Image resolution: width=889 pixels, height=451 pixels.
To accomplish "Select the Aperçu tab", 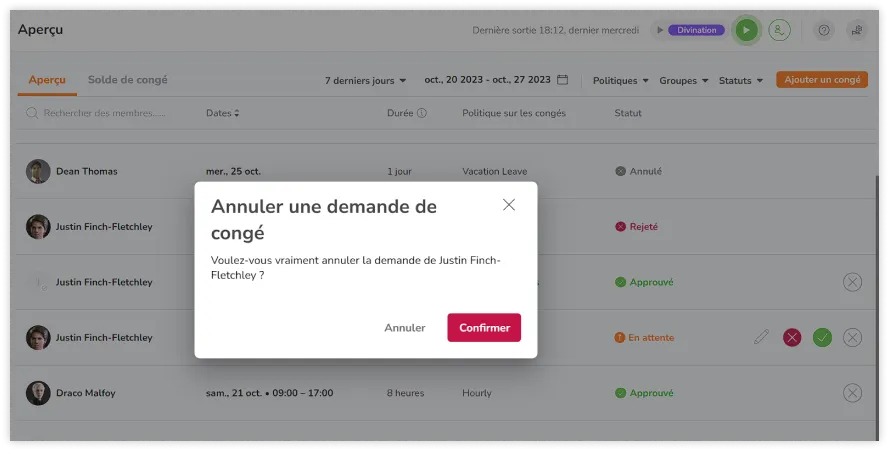I will [47, 80].
